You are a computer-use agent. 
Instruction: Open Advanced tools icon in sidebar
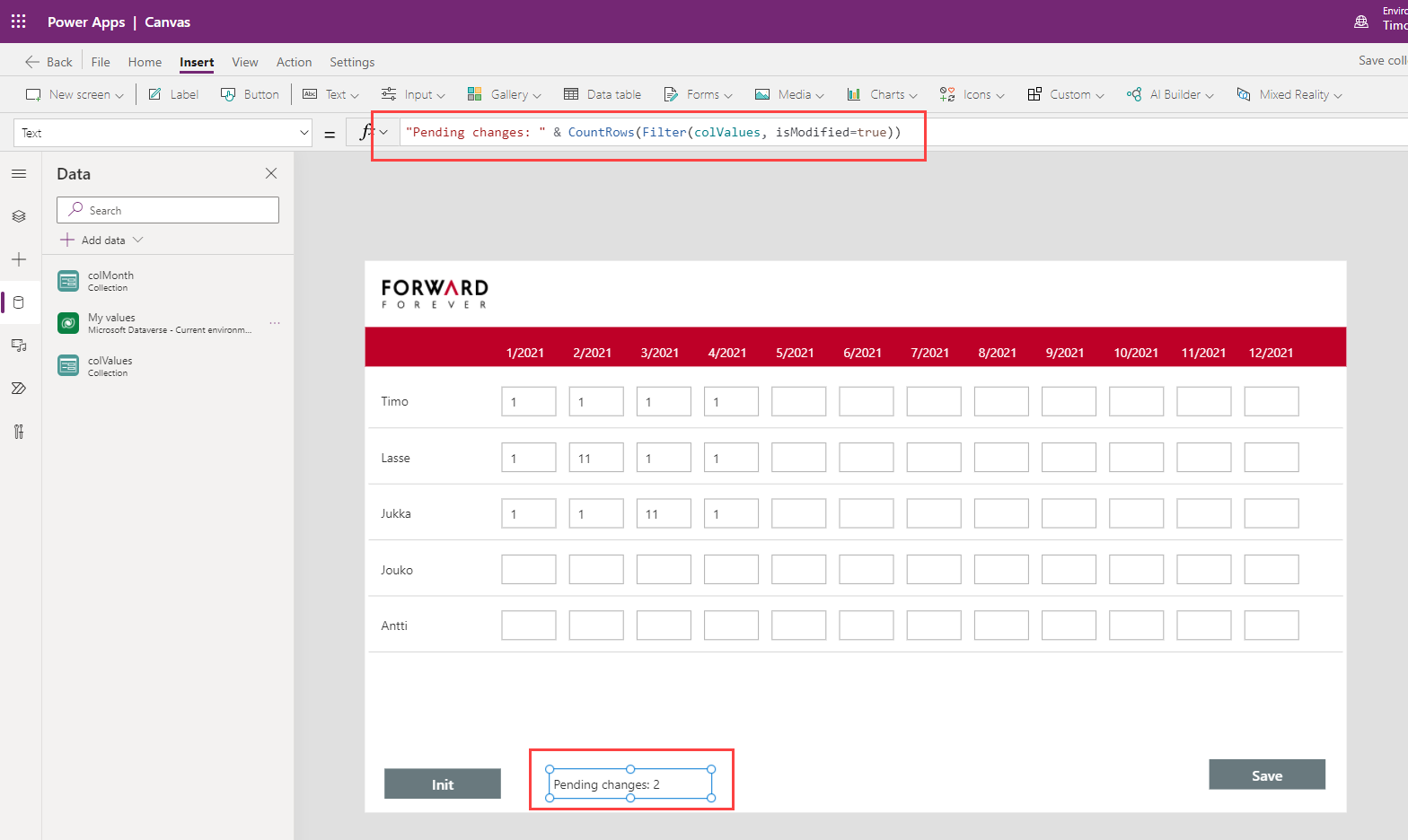click(19, 432)
